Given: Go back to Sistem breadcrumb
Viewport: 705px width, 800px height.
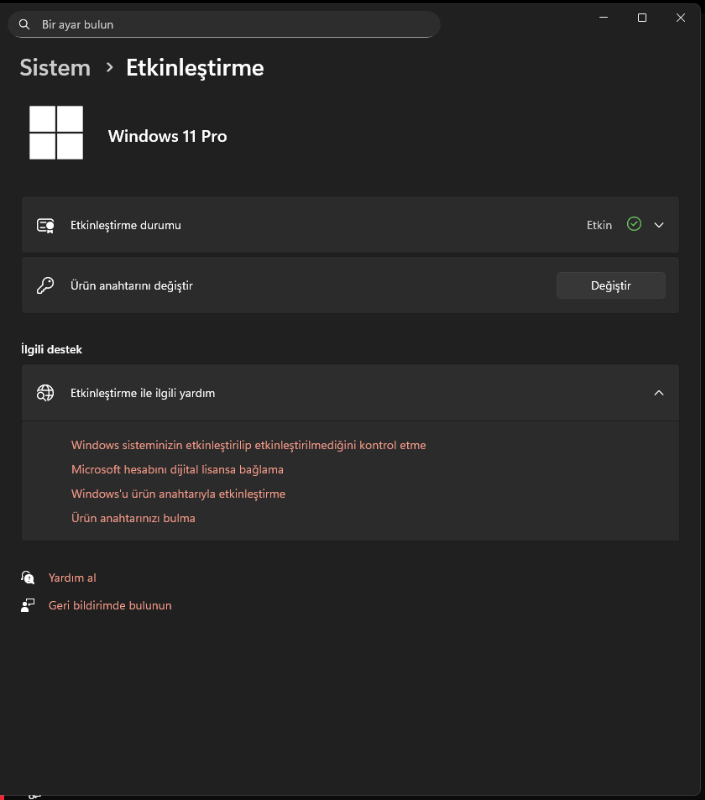Looking at the screenshot, I should point(55,68).
